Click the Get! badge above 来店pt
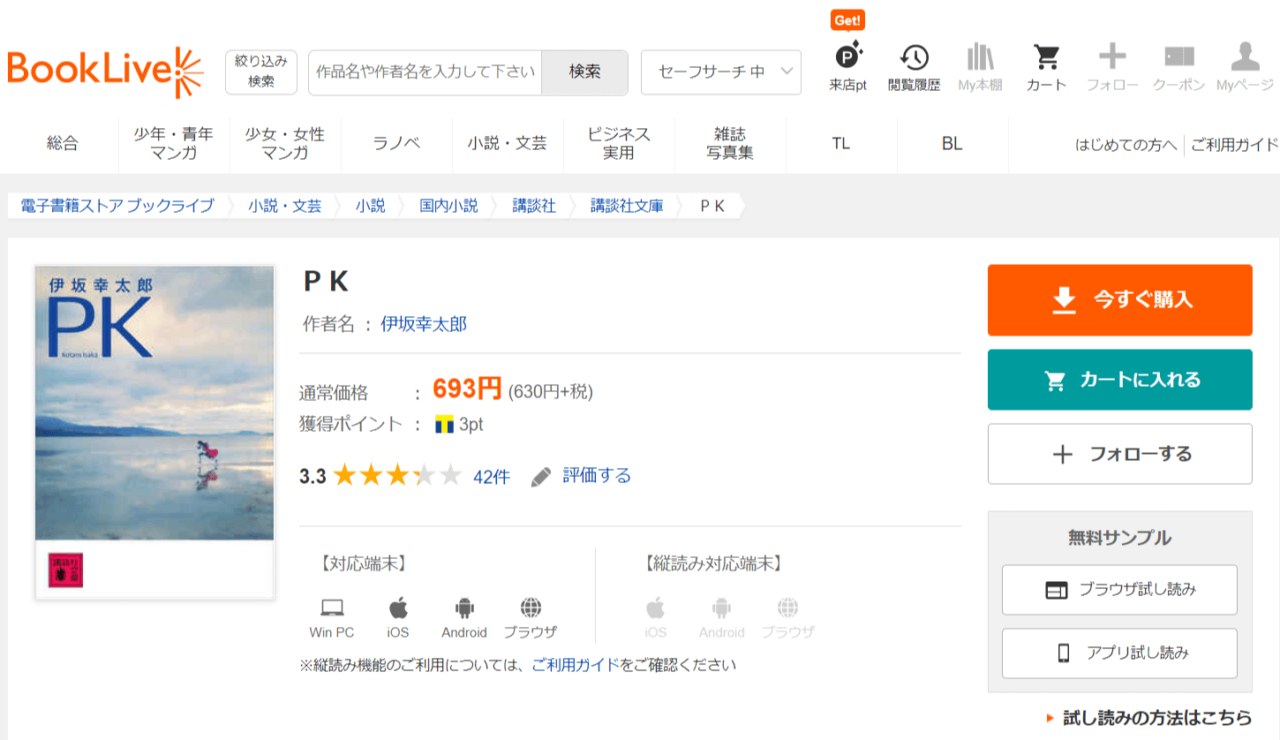 [847, 21]
